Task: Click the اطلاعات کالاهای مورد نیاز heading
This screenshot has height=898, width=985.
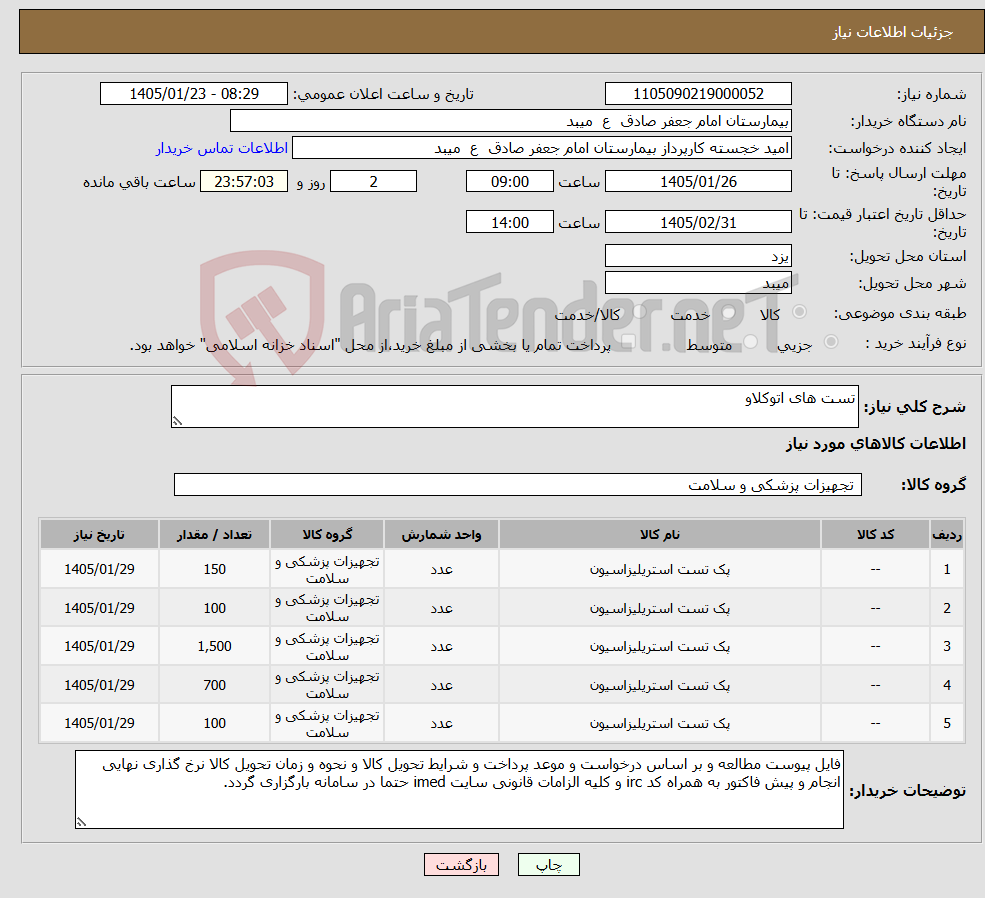Action: click(876, 444)
